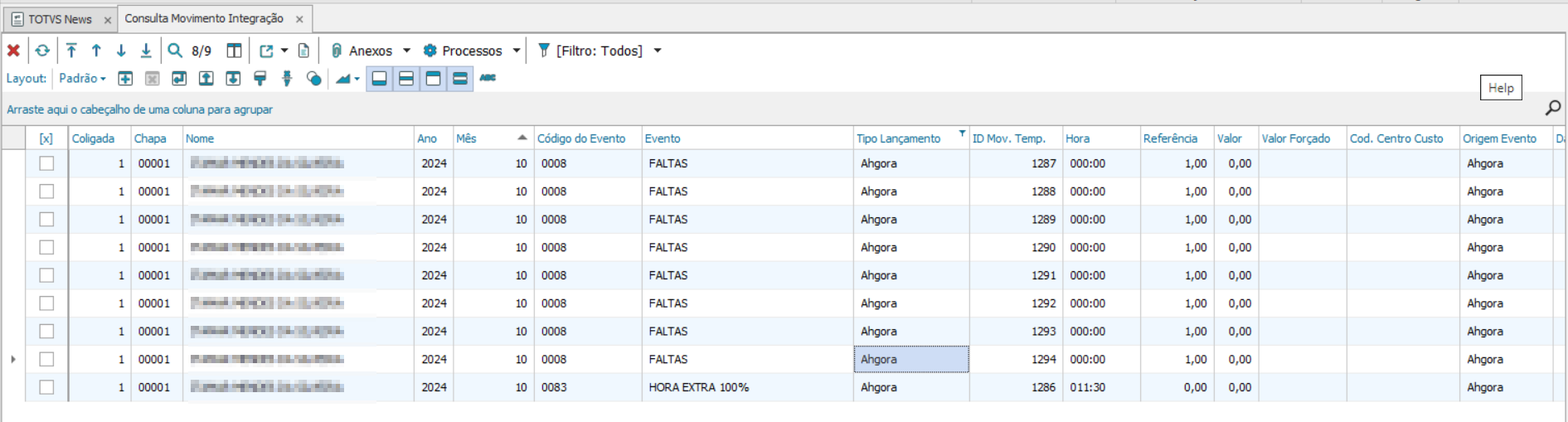Screen dimensions: 1568x422
Task: Click the paint roller format icon
Action: click(x=260, y=78)
